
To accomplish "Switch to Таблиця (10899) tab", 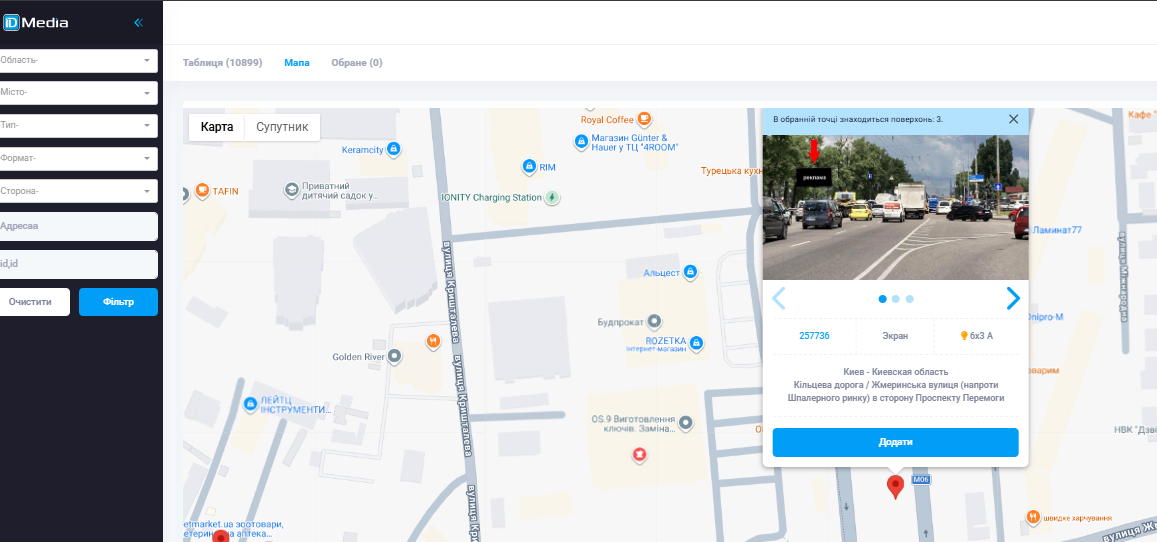I will [x=222, y=63].
